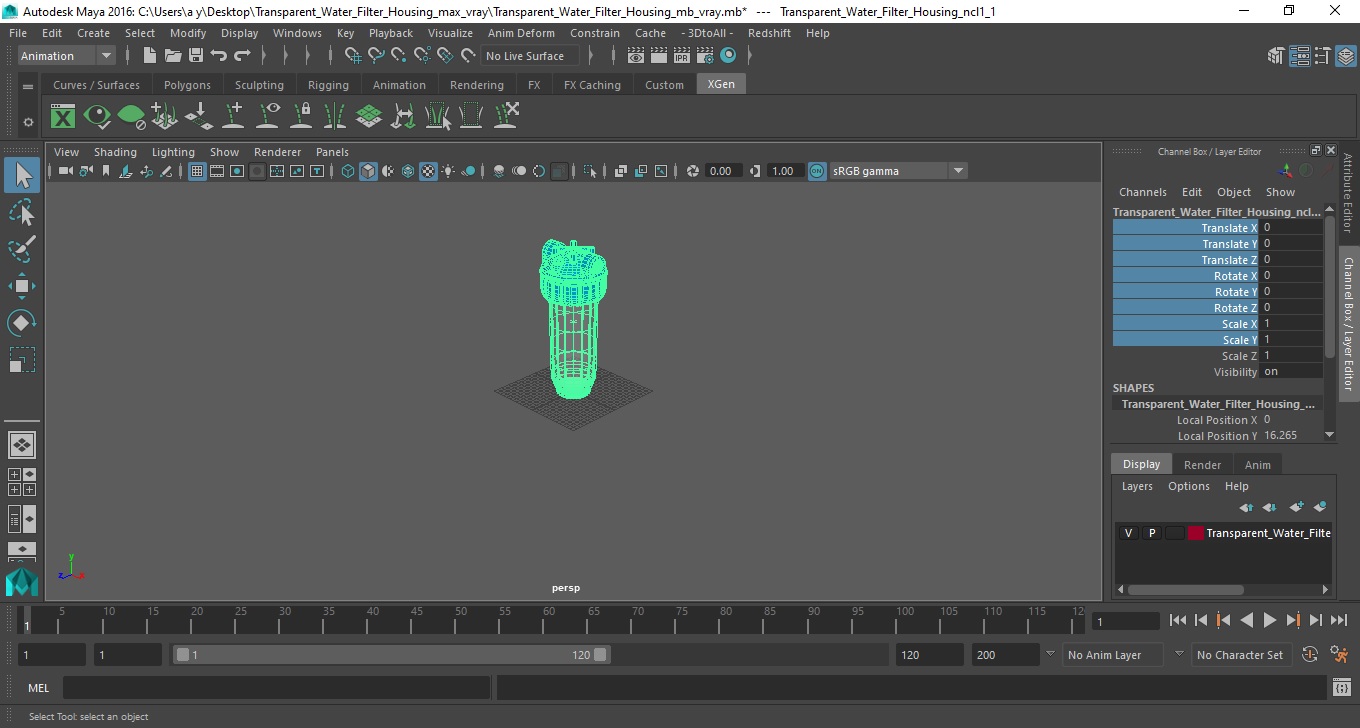
Task: Choose the Rotate tool in toolbox
Action: coord(22,323)
